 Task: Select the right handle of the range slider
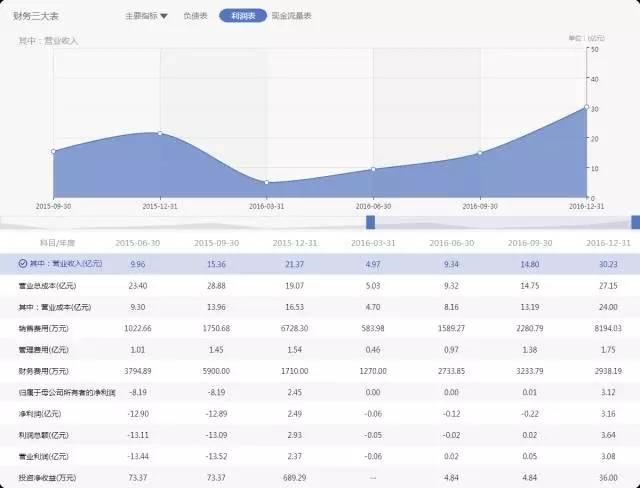point(636,222)
